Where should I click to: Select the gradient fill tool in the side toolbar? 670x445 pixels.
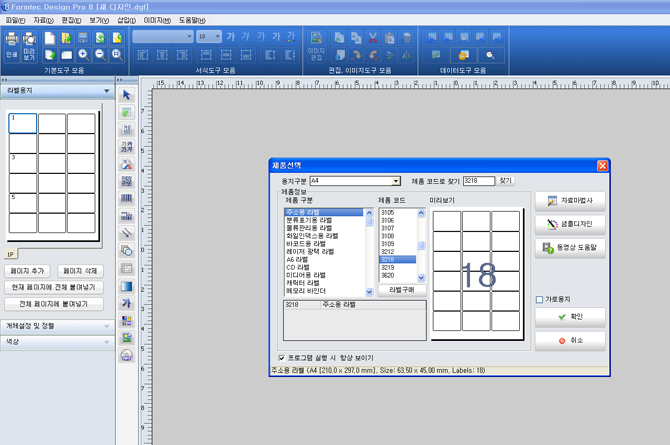(x=126, y=286)
